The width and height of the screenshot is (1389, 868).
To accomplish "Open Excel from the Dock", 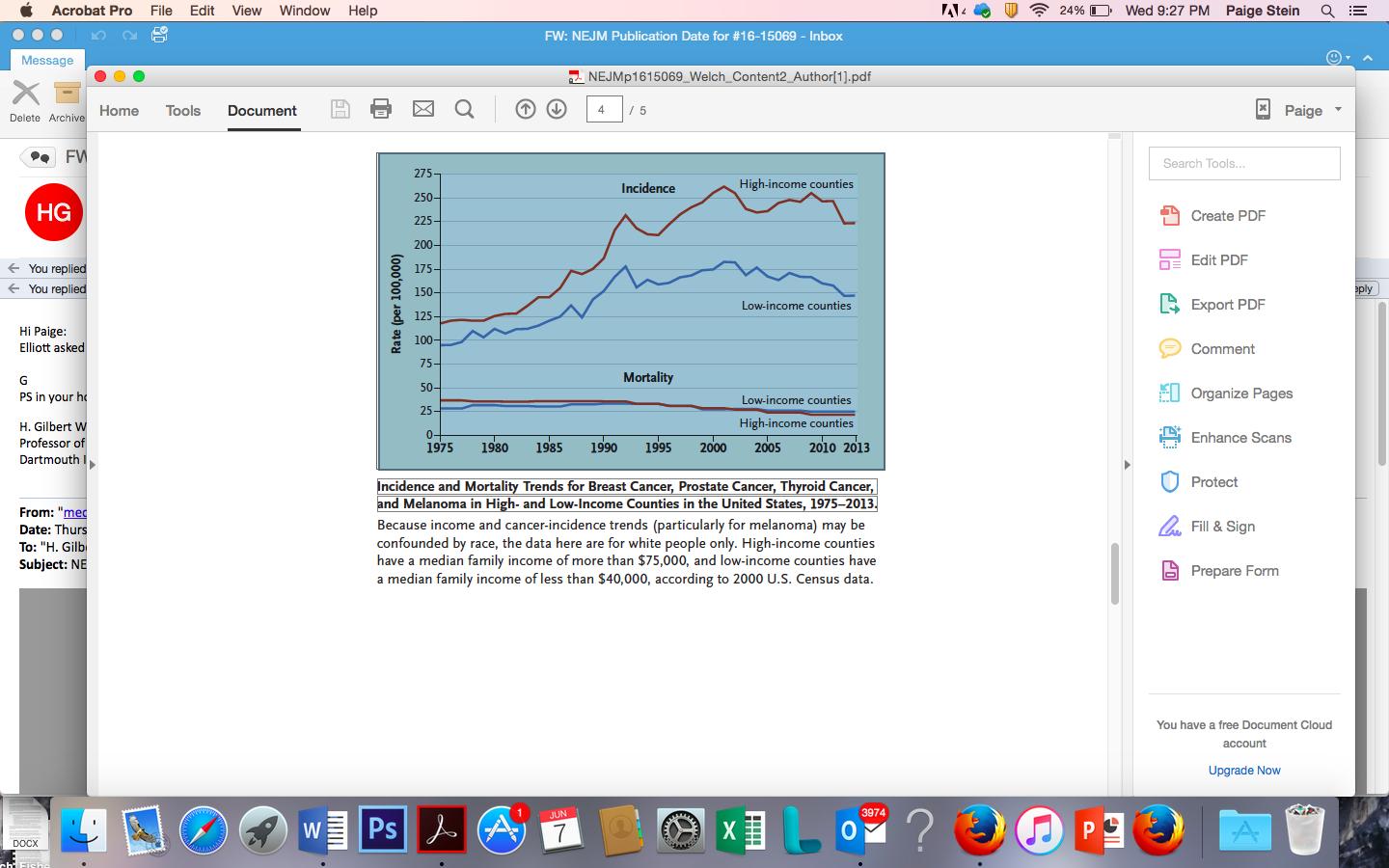I will (x=740, y=827).
